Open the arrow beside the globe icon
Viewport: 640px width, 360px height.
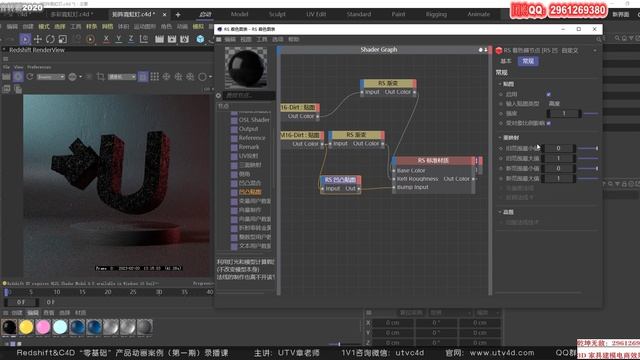pos(81,77)
